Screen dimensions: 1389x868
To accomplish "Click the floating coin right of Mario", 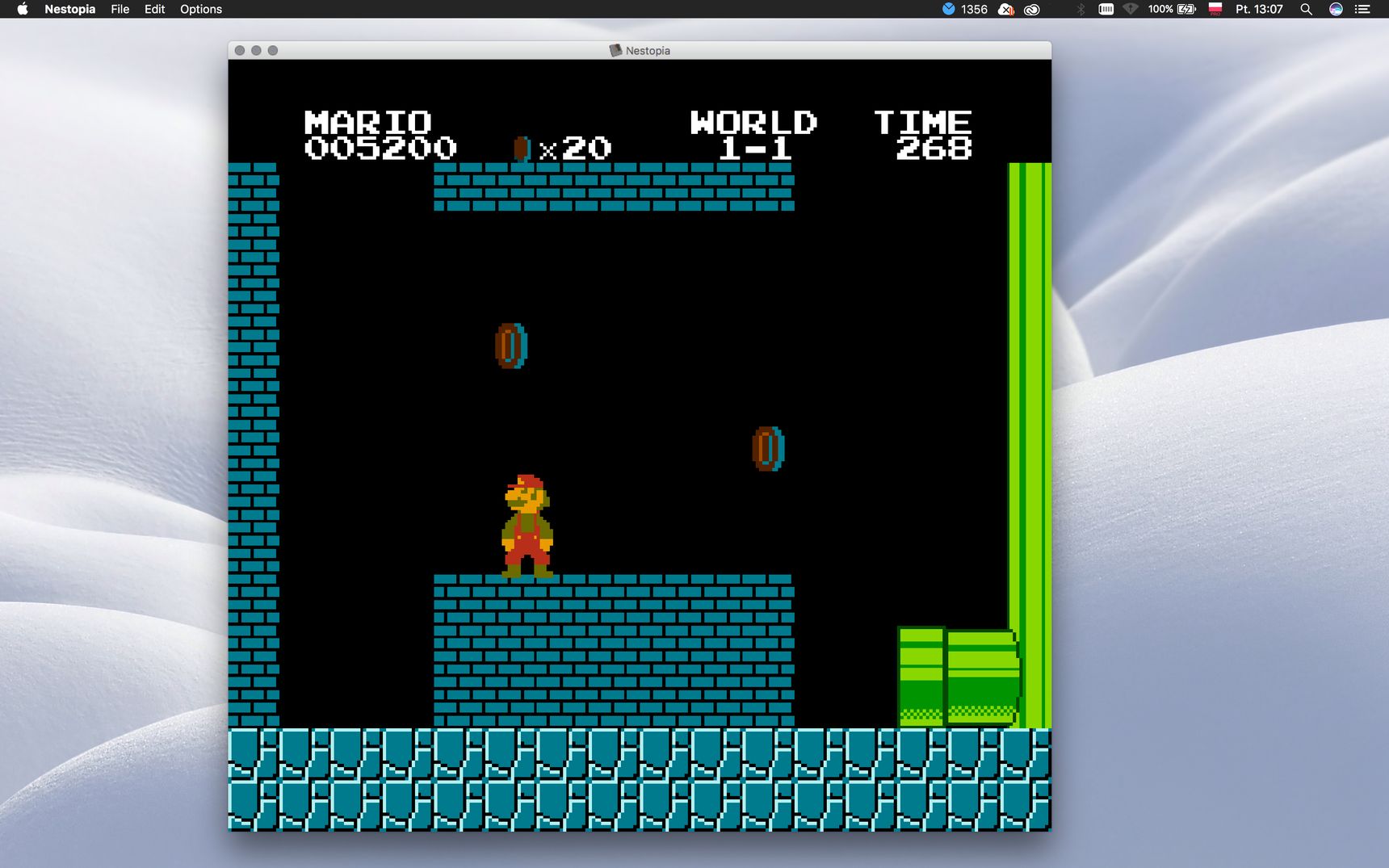I will click(x=768, y=449).
